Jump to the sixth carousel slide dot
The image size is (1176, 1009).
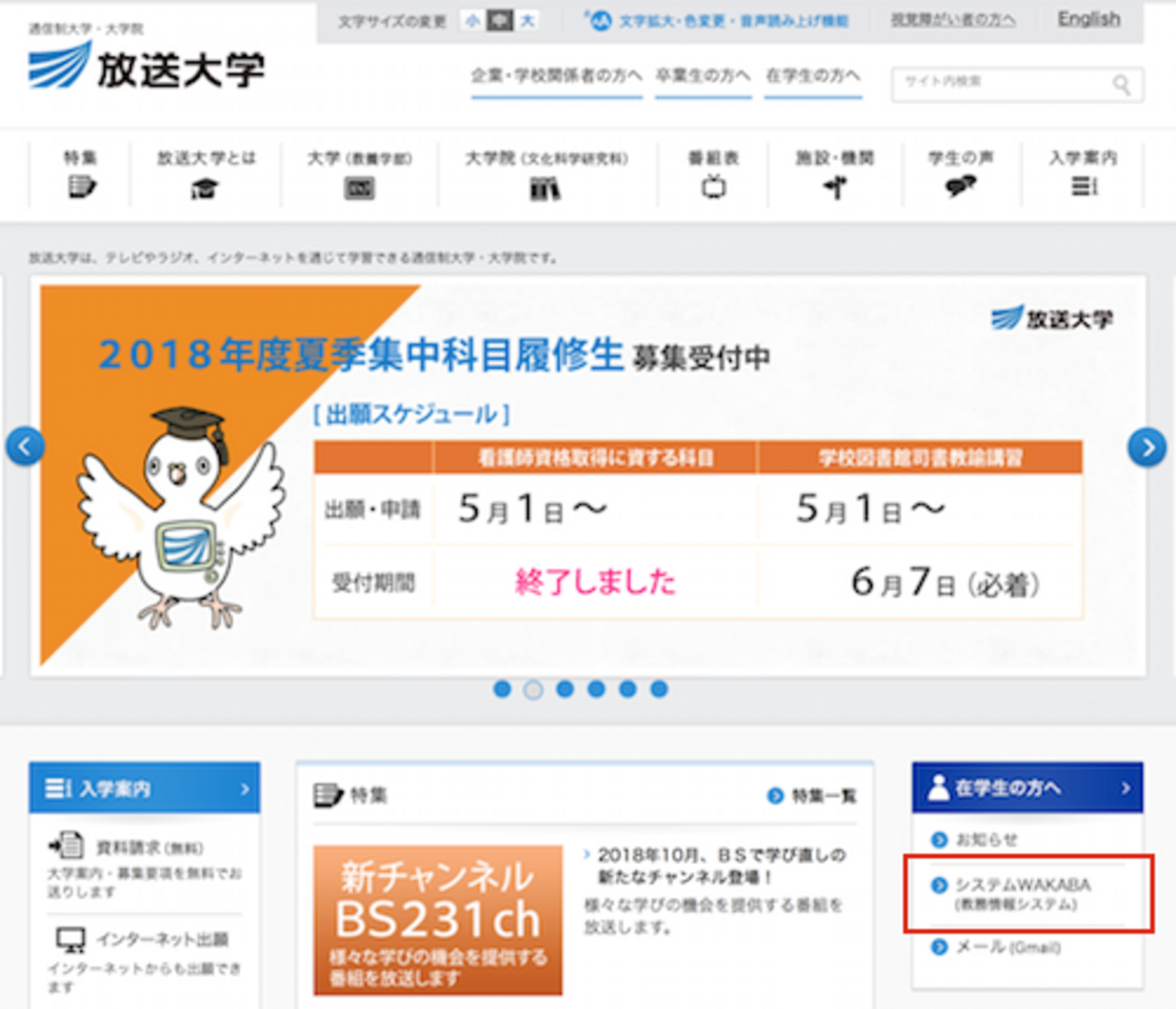click(x=659, y=690)
